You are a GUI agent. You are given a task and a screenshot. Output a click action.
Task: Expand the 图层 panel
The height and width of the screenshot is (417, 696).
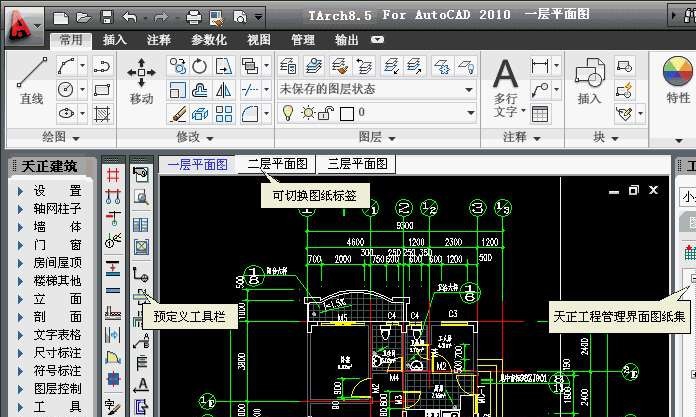click(x=377, y=137)
